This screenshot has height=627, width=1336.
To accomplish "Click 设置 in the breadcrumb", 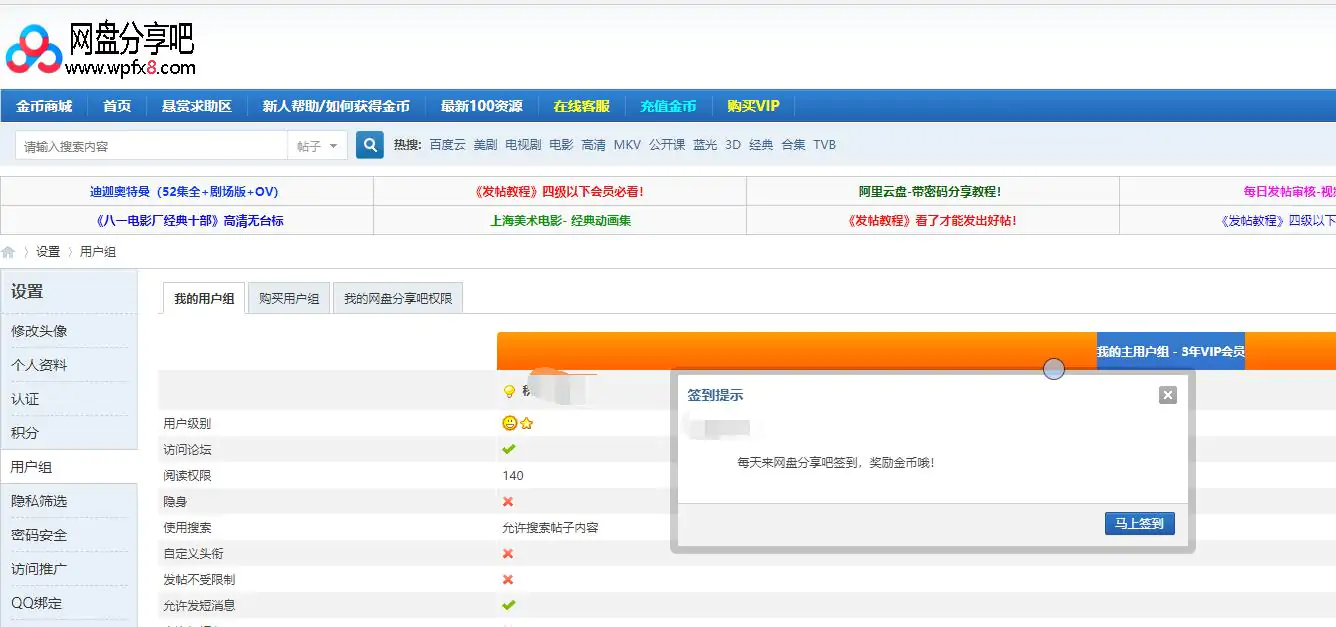I will tap(48, 252).
